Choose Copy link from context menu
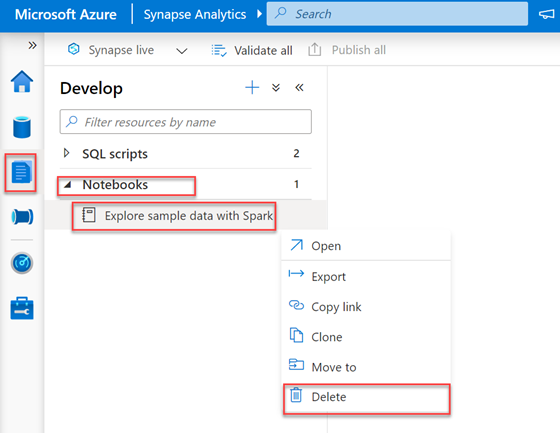This screenshot has height=433, width=560. [366, 307]
